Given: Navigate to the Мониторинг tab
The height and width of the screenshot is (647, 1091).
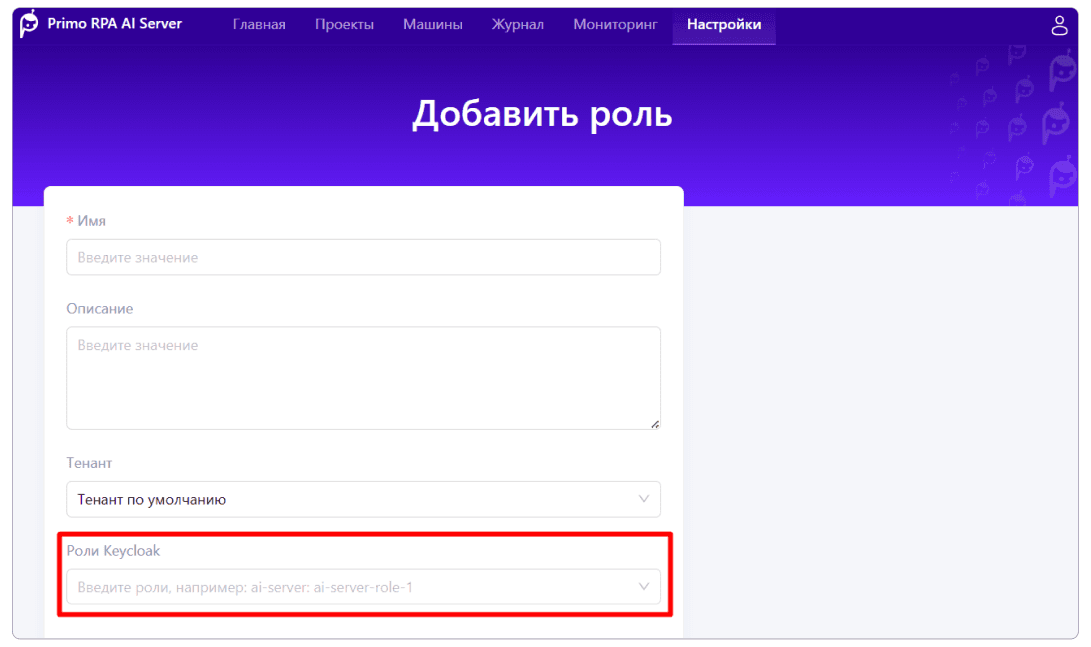Looking at the screenshot, I should click(615, 25).
